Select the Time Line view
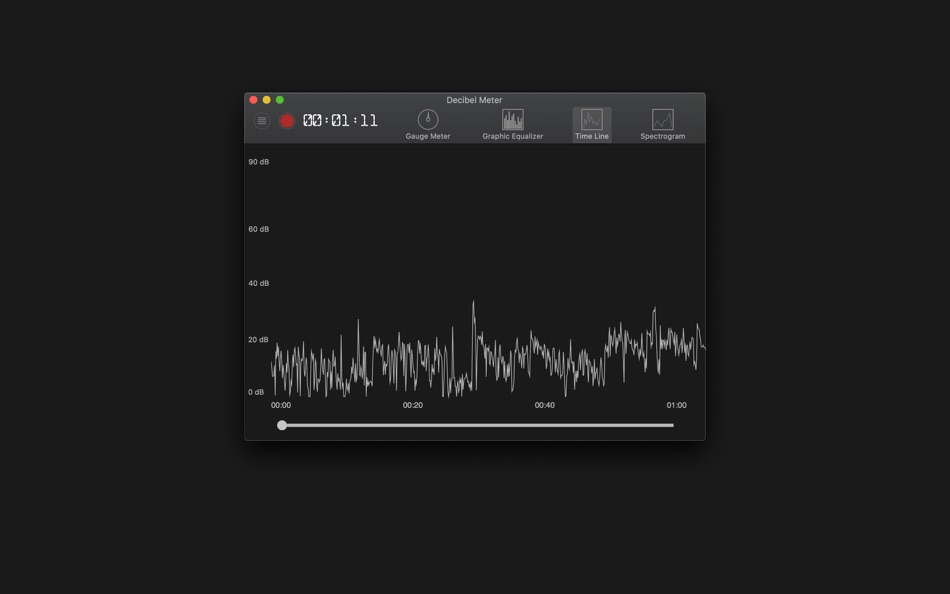 coord(592,124)
